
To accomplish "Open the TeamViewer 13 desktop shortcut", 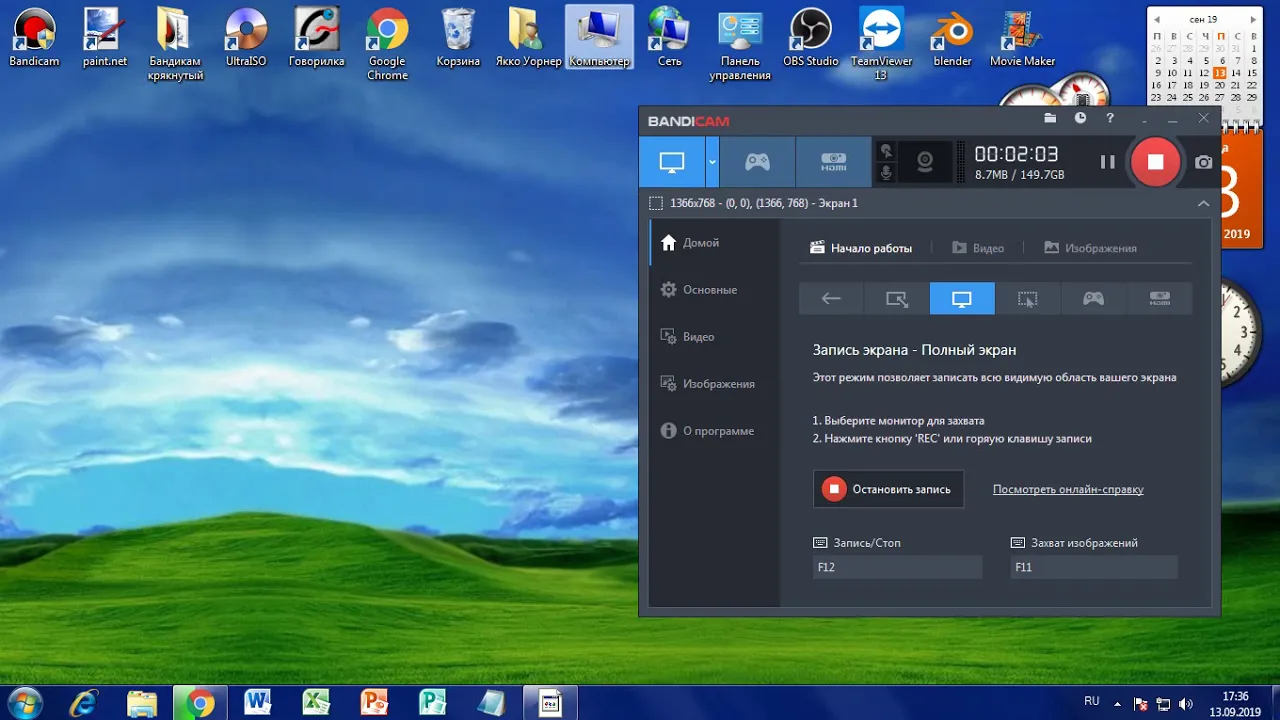I will click(881, 44).
